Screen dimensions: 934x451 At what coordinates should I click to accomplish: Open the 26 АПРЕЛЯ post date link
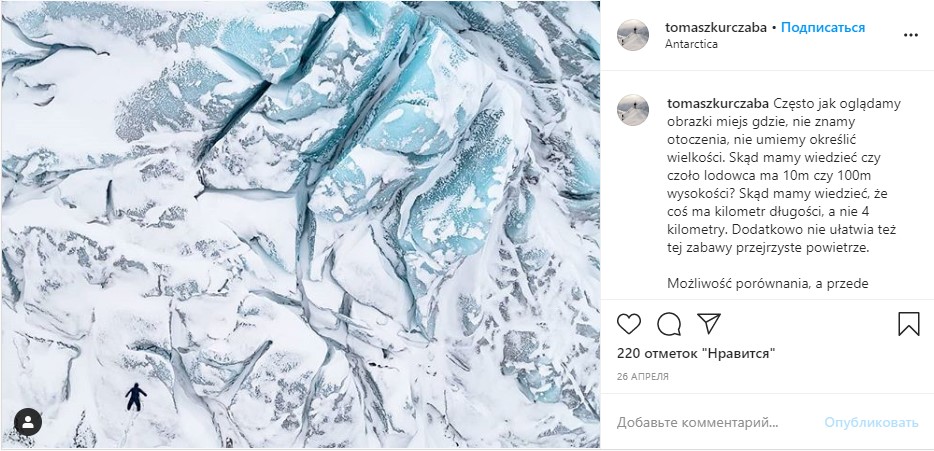click(x=642, y=377)
